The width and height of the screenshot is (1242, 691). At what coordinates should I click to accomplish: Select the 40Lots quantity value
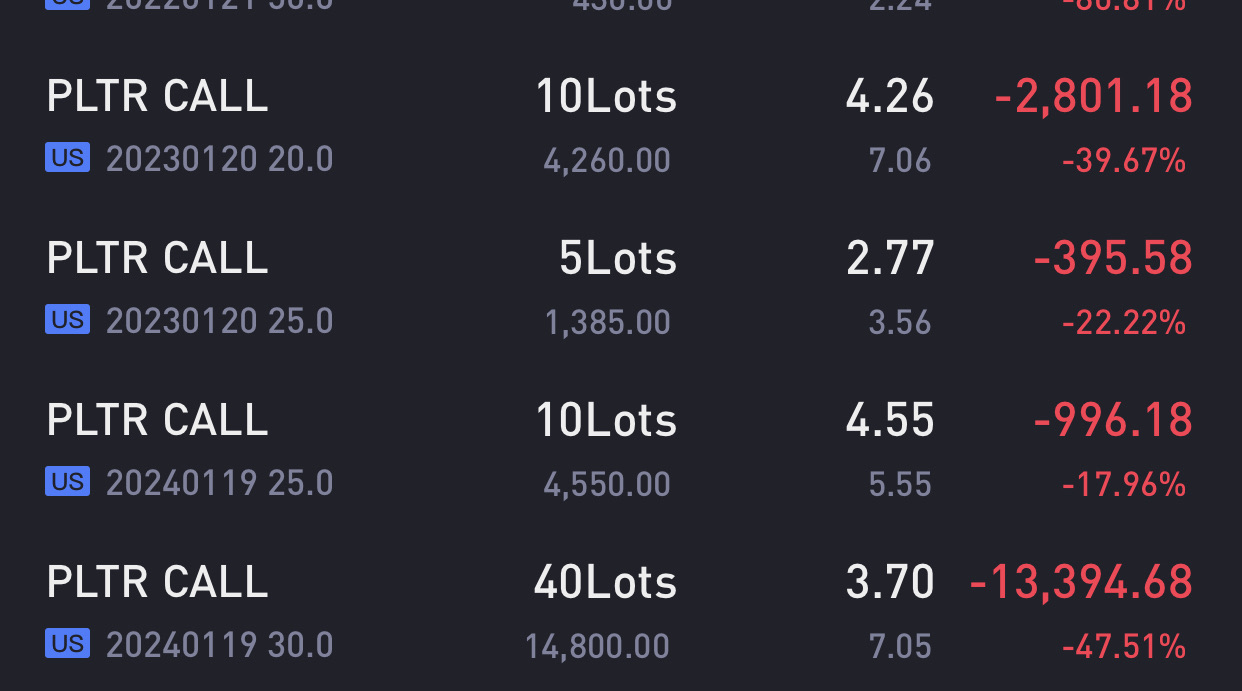(605, 582)
